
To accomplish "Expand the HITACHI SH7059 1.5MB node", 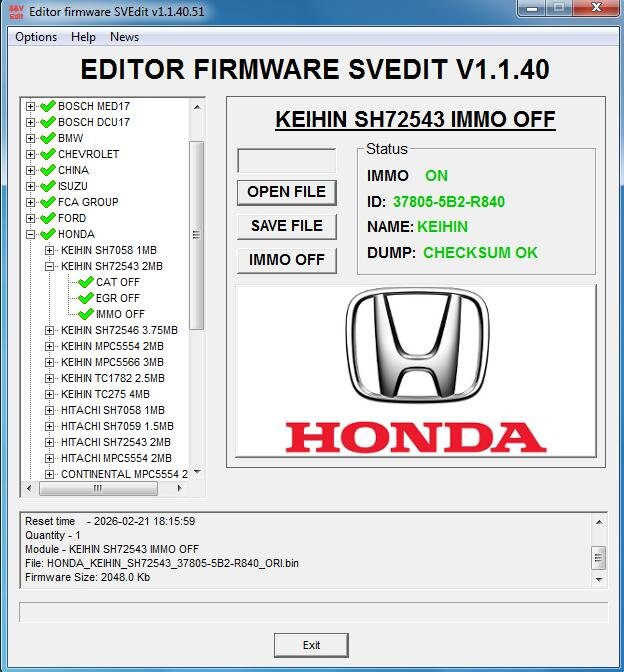I will tap(49, 426).
